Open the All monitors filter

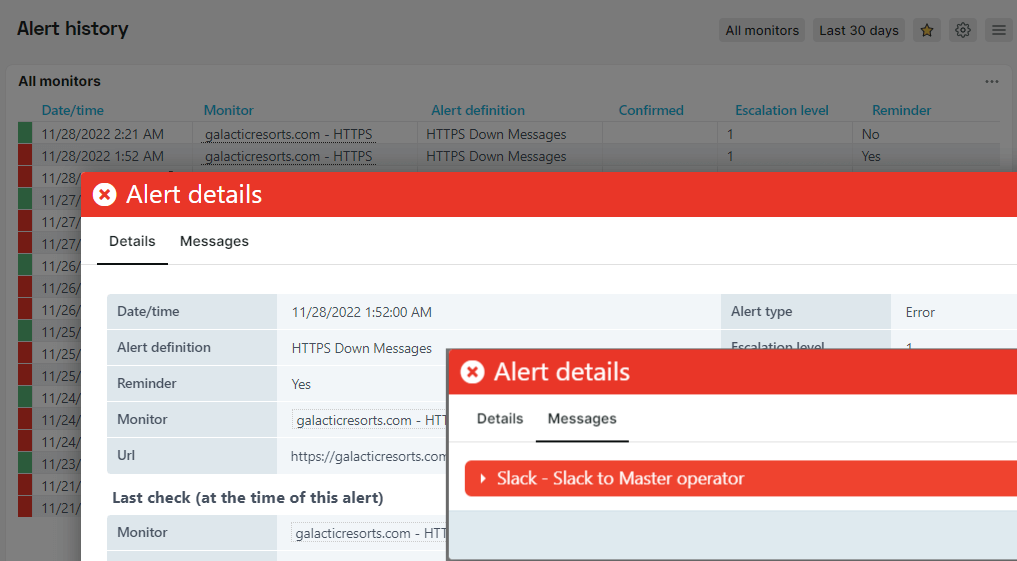[x=761, y=30]
